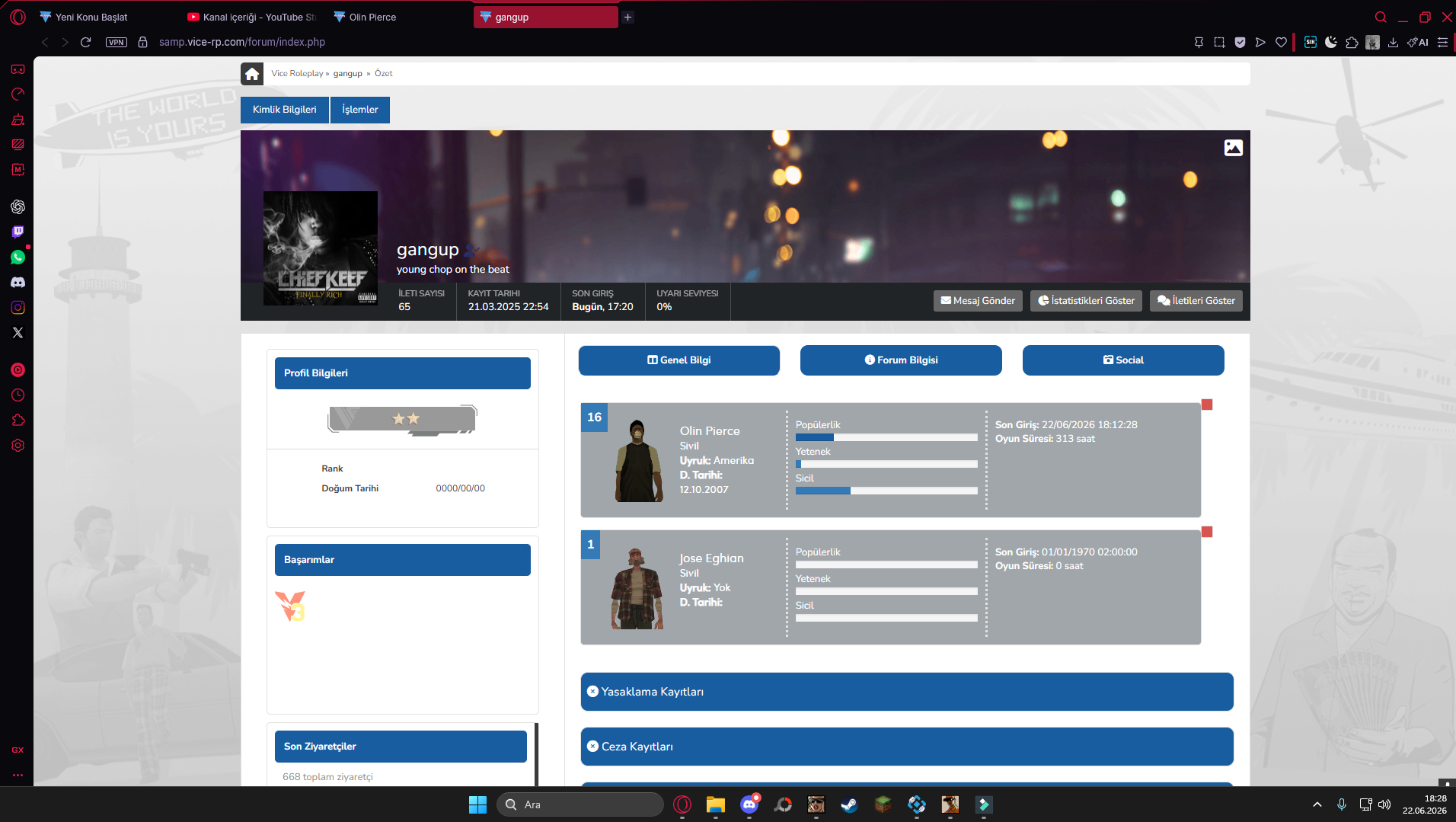Open Steam from the taskbar
Image resolution: width=1456 pixels, height=822 pixels.
[x=849, y=804]
